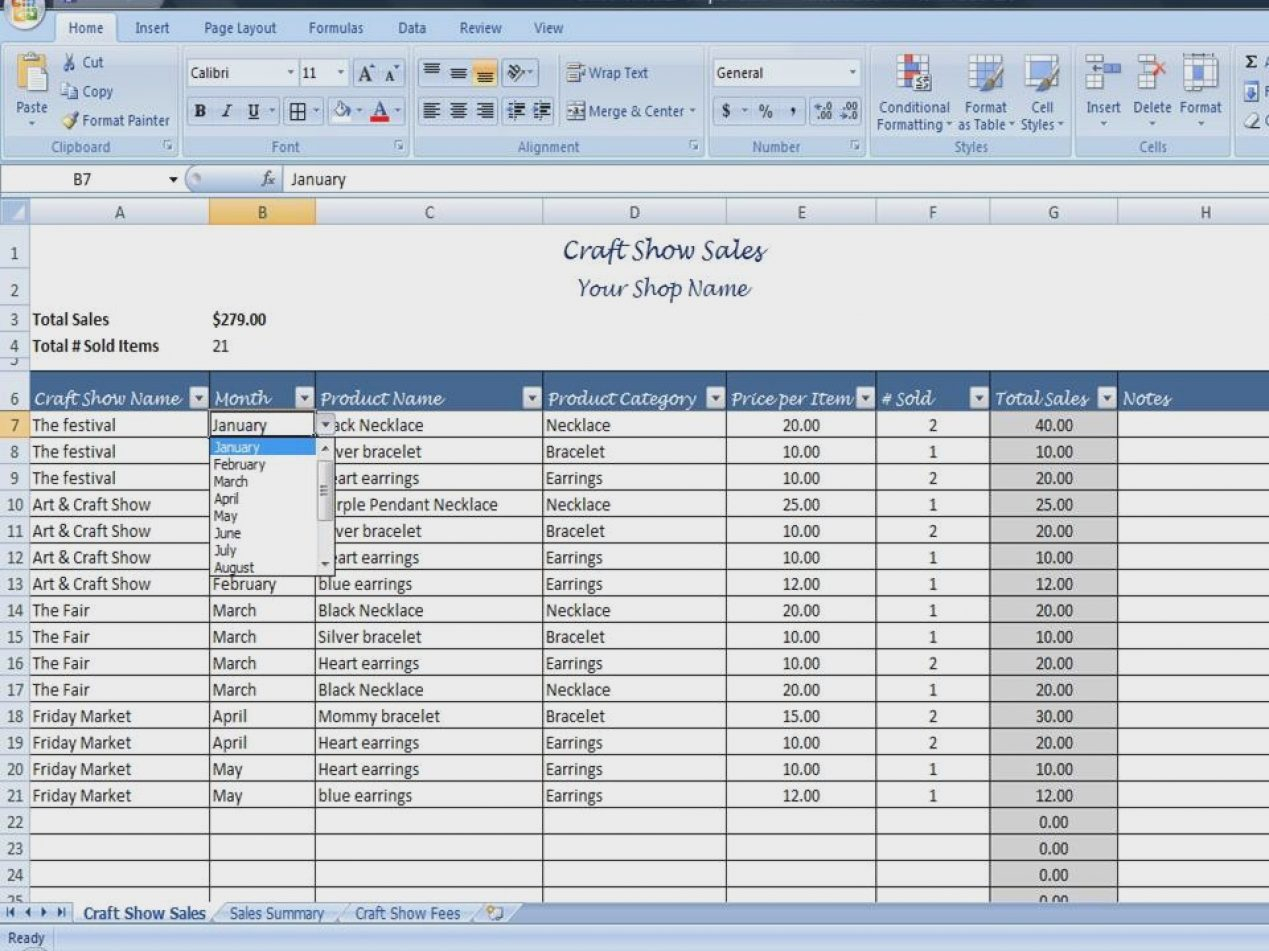The image size is (1269, 951).
Task: Click the Fill Color paint bucket
Action: (341, 111)
